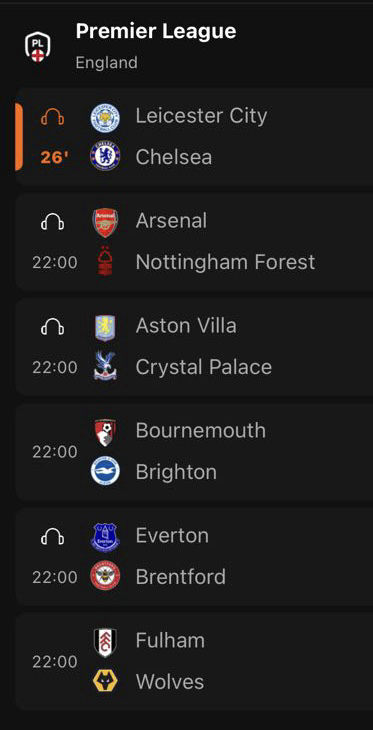Tap headphones icon on Arsenal match
The image size is (373, 730).
pos(53,222)
